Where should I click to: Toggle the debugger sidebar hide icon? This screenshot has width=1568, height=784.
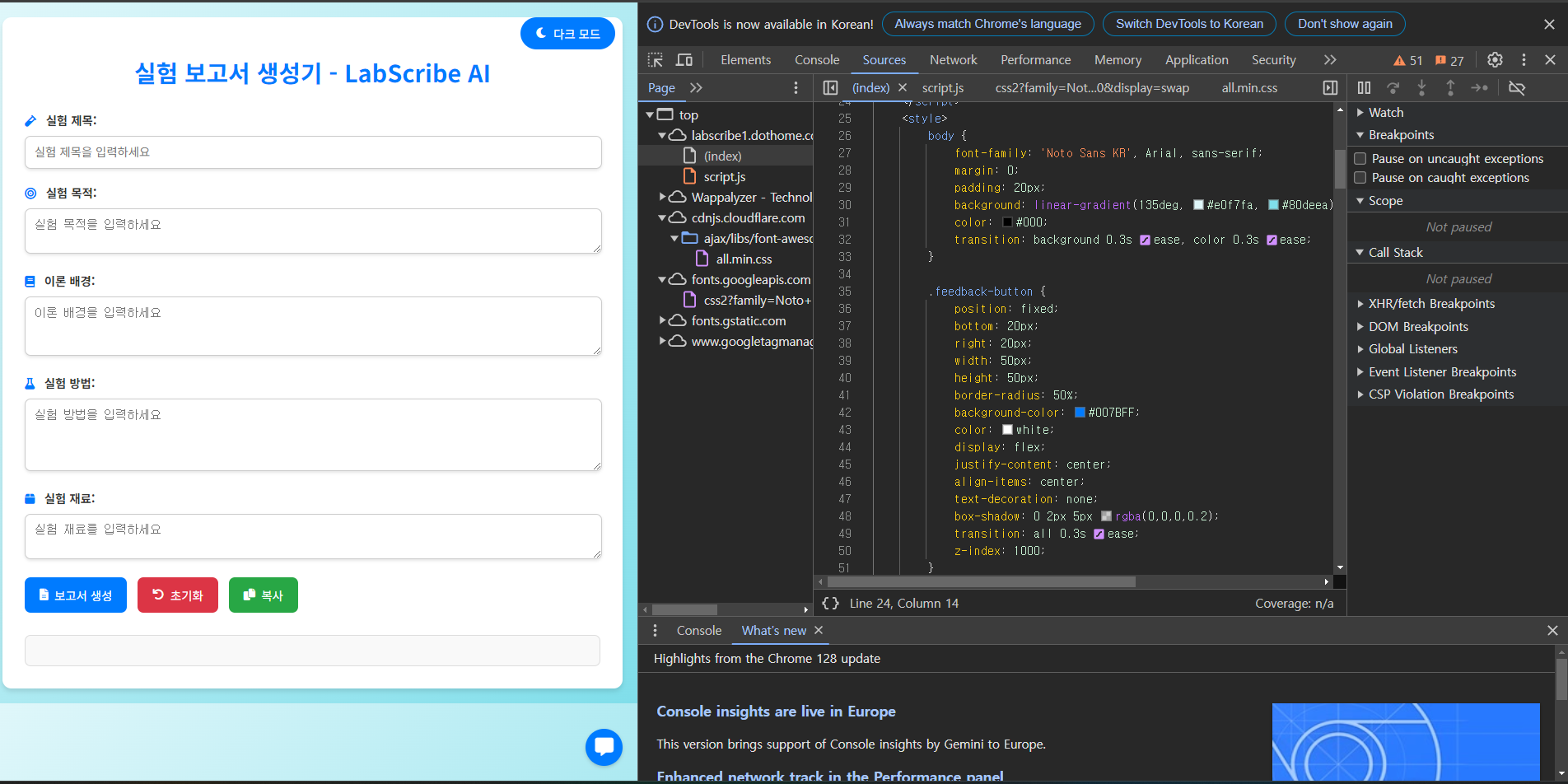[x=1330, y=87]
